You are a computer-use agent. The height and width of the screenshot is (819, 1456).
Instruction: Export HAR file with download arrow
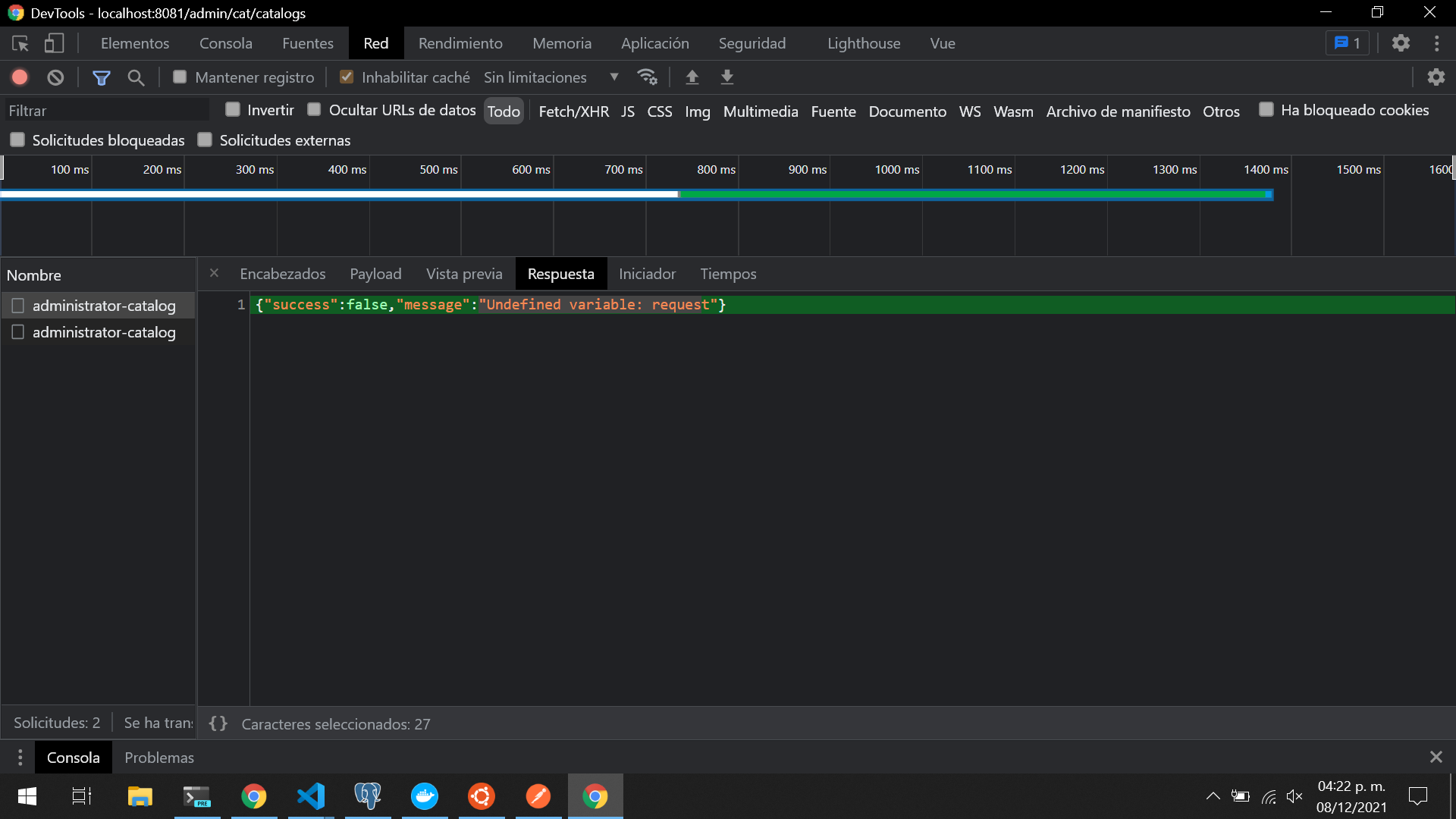pos(726,77)
